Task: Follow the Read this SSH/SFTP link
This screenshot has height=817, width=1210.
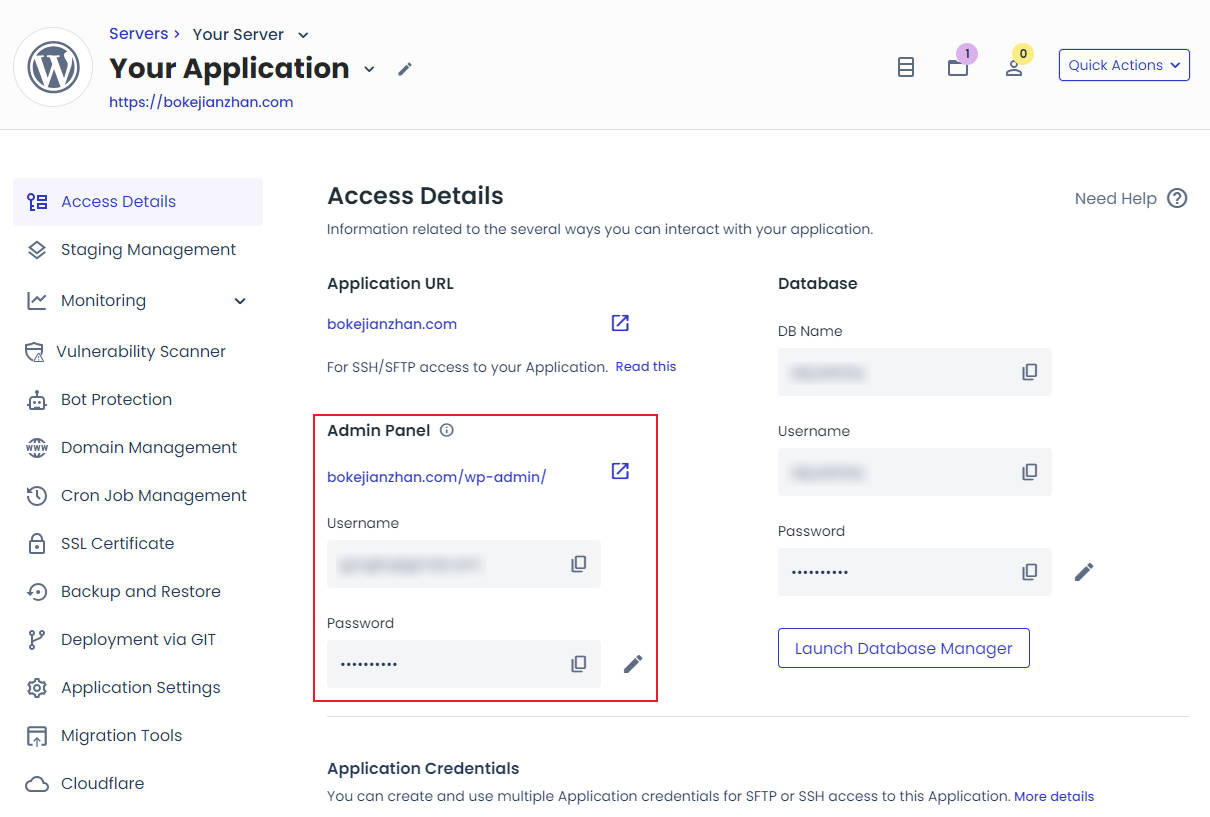Action: pyautogui.click(x=645, y=367)
